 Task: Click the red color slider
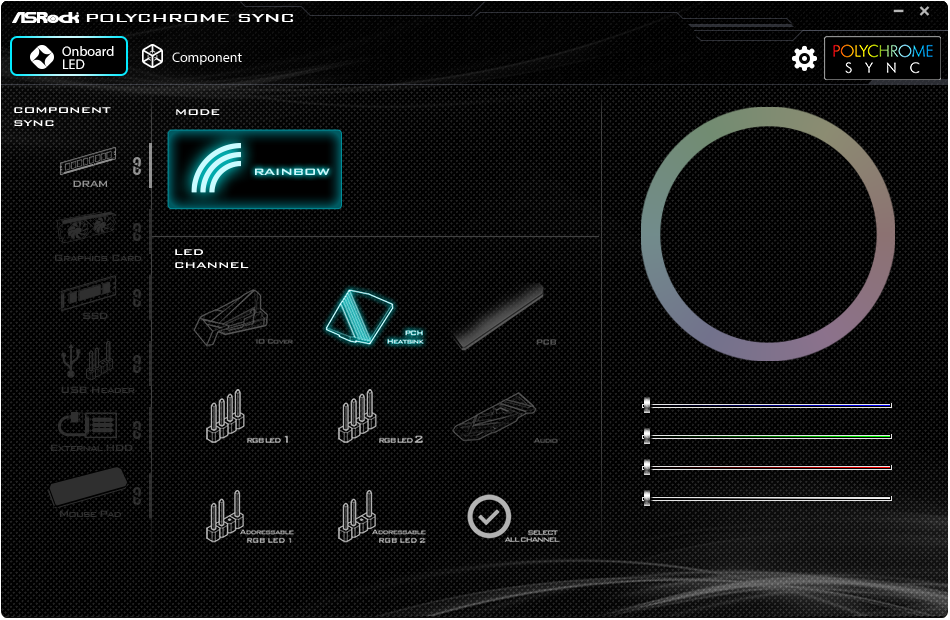click(768, 467)
